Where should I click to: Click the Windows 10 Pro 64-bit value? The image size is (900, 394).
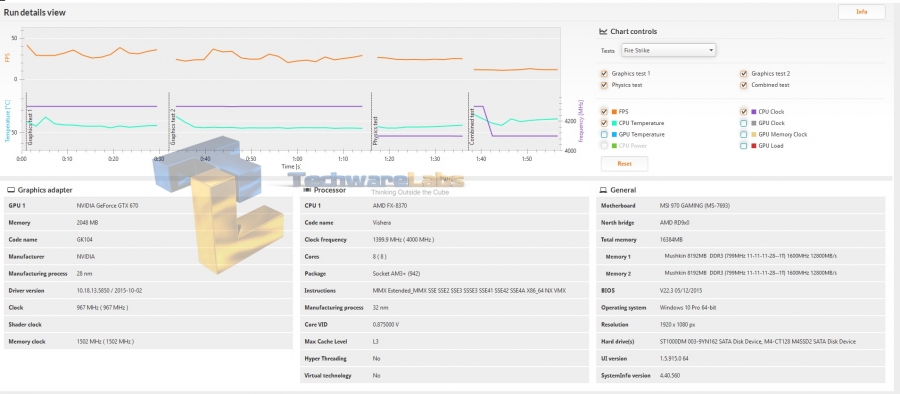pos(688,307)
